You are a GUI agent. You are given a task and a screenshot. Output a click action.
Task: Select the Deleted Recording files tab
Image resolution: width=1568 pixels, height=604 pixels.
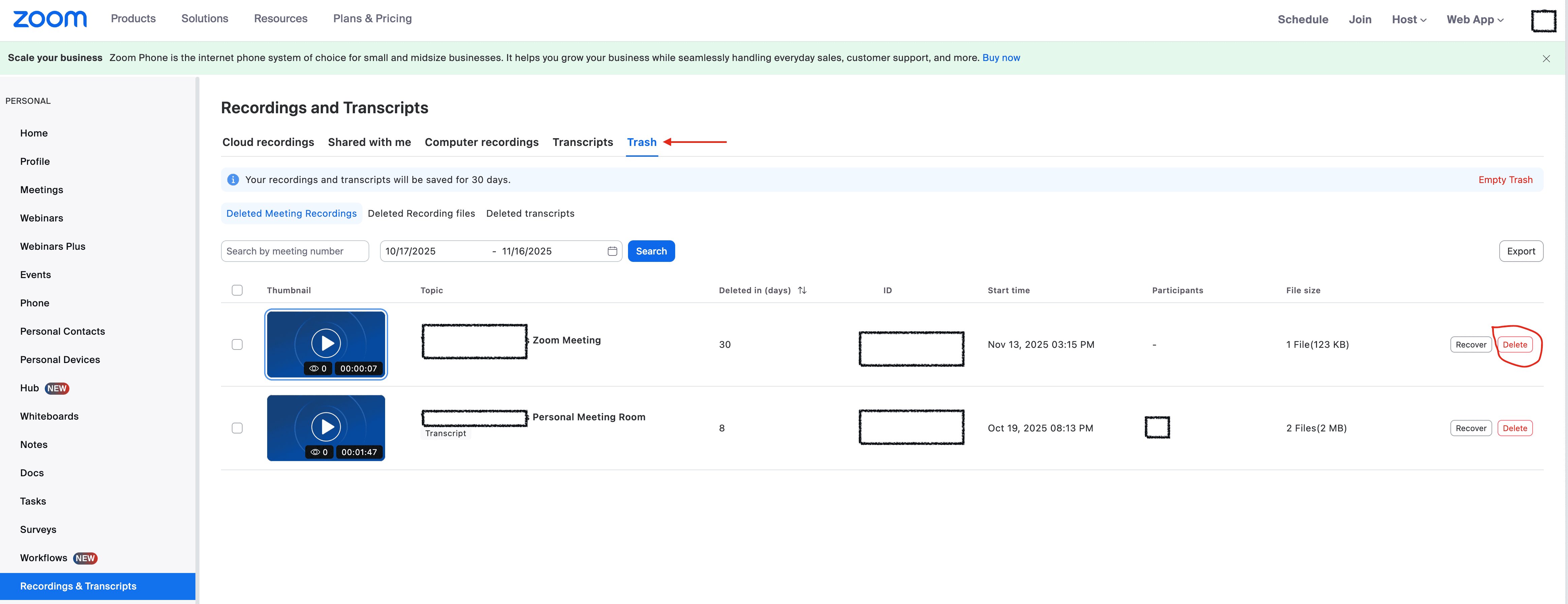(x=420, y=213)
